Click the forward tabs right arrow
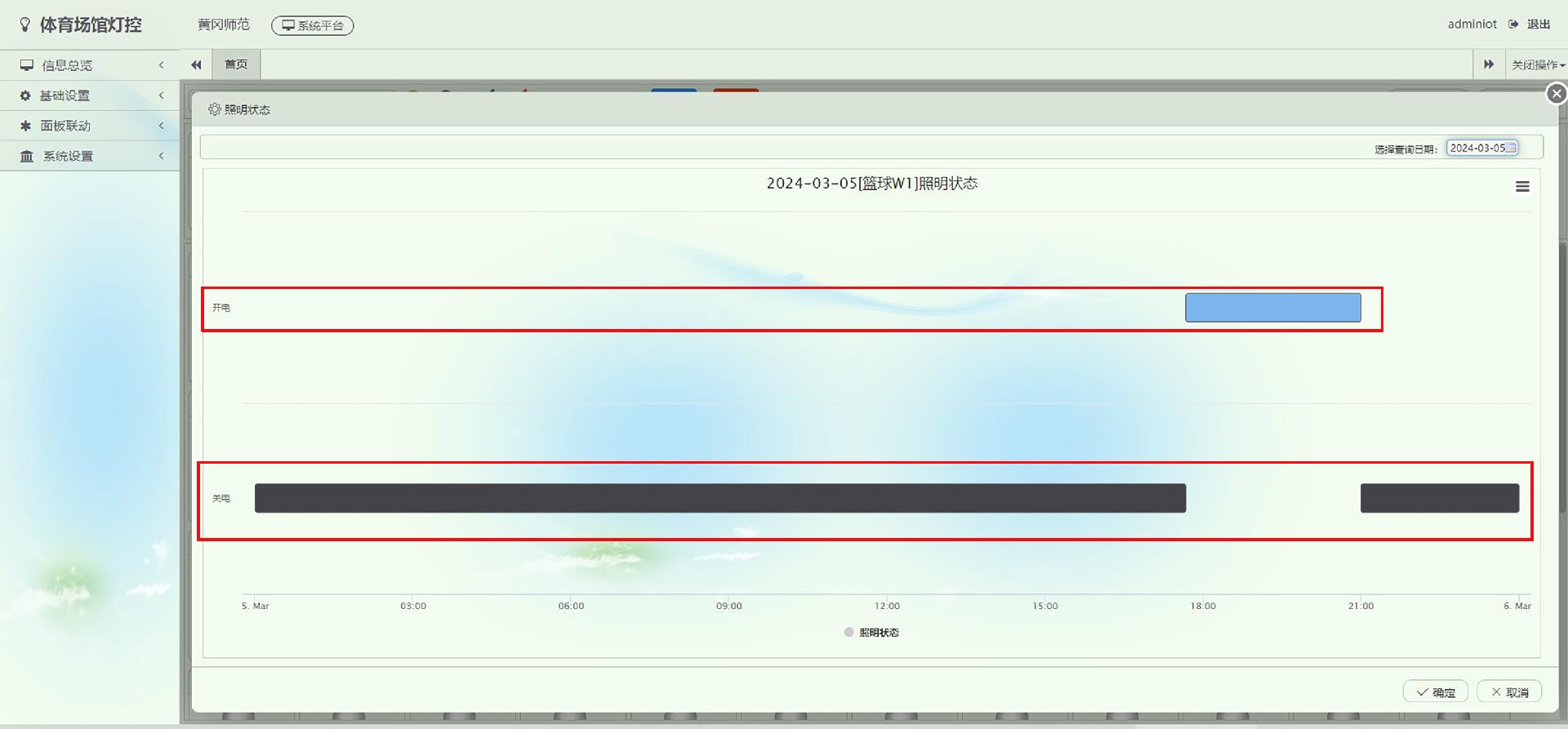 1489,64
